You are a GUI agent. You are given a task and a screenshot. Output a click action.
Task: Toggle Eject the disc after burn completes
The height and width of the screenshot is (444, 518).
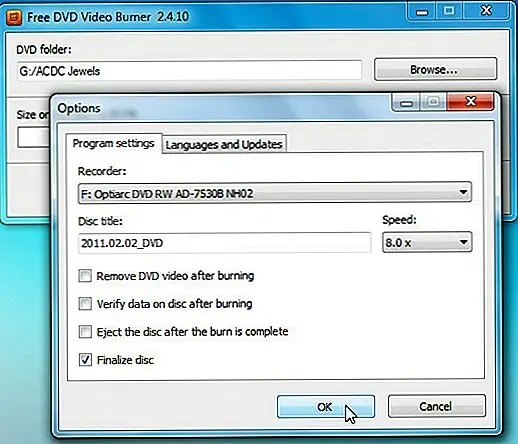85,332
